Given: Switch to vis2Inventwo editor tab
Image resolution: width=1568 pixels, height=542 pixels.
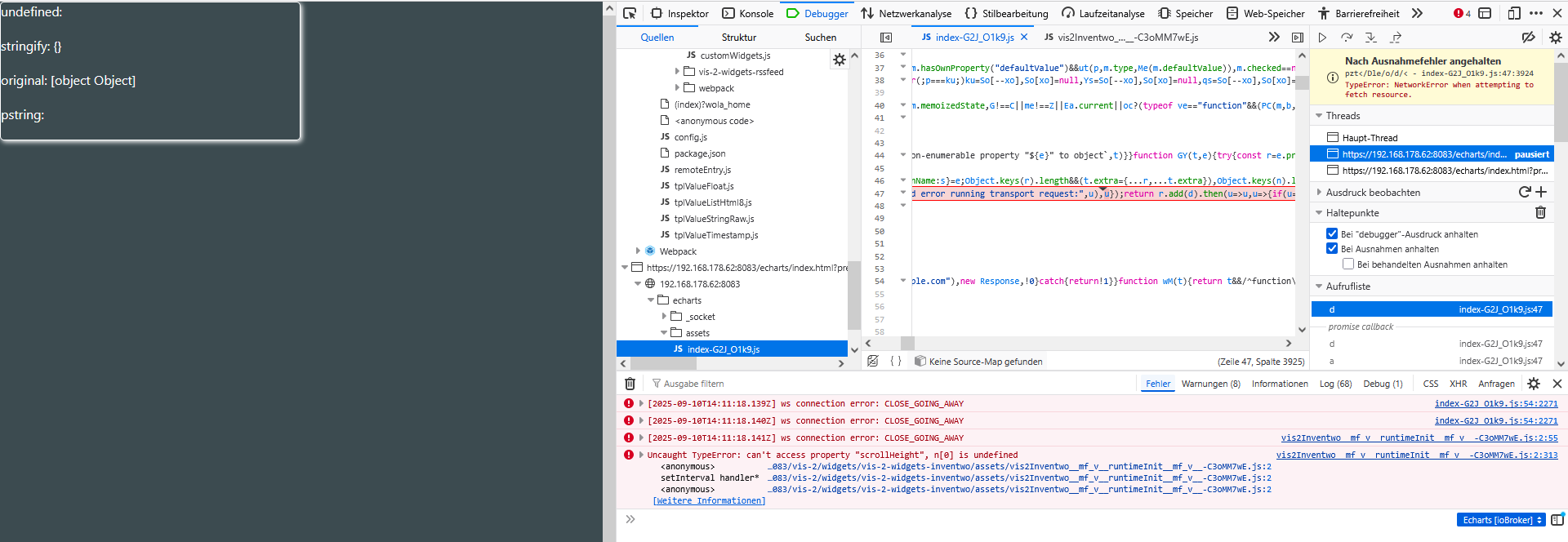Looking at the screenshot, I should click(x=1121, y=38).
